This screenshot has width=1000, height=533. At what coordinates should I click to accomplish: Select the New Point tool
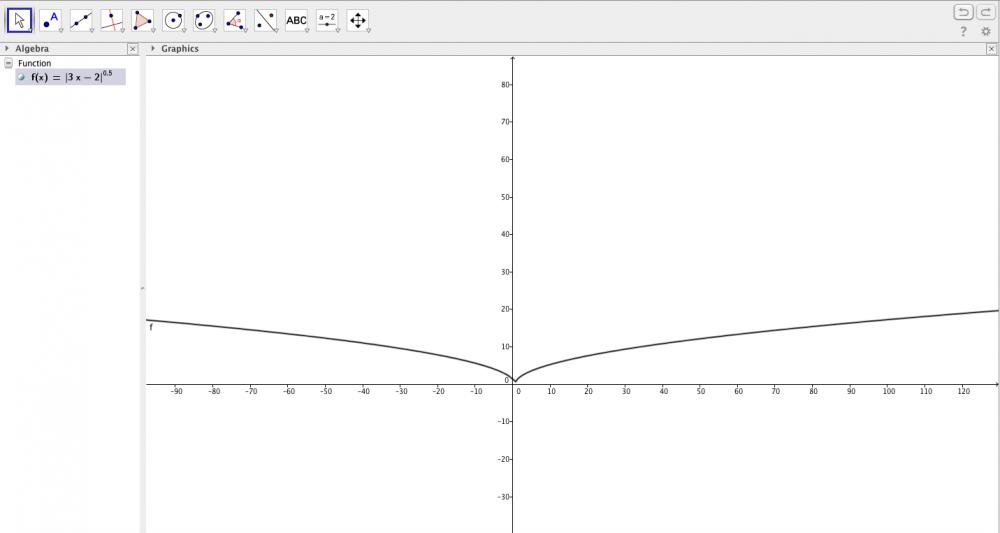click(x=50, y=20)
